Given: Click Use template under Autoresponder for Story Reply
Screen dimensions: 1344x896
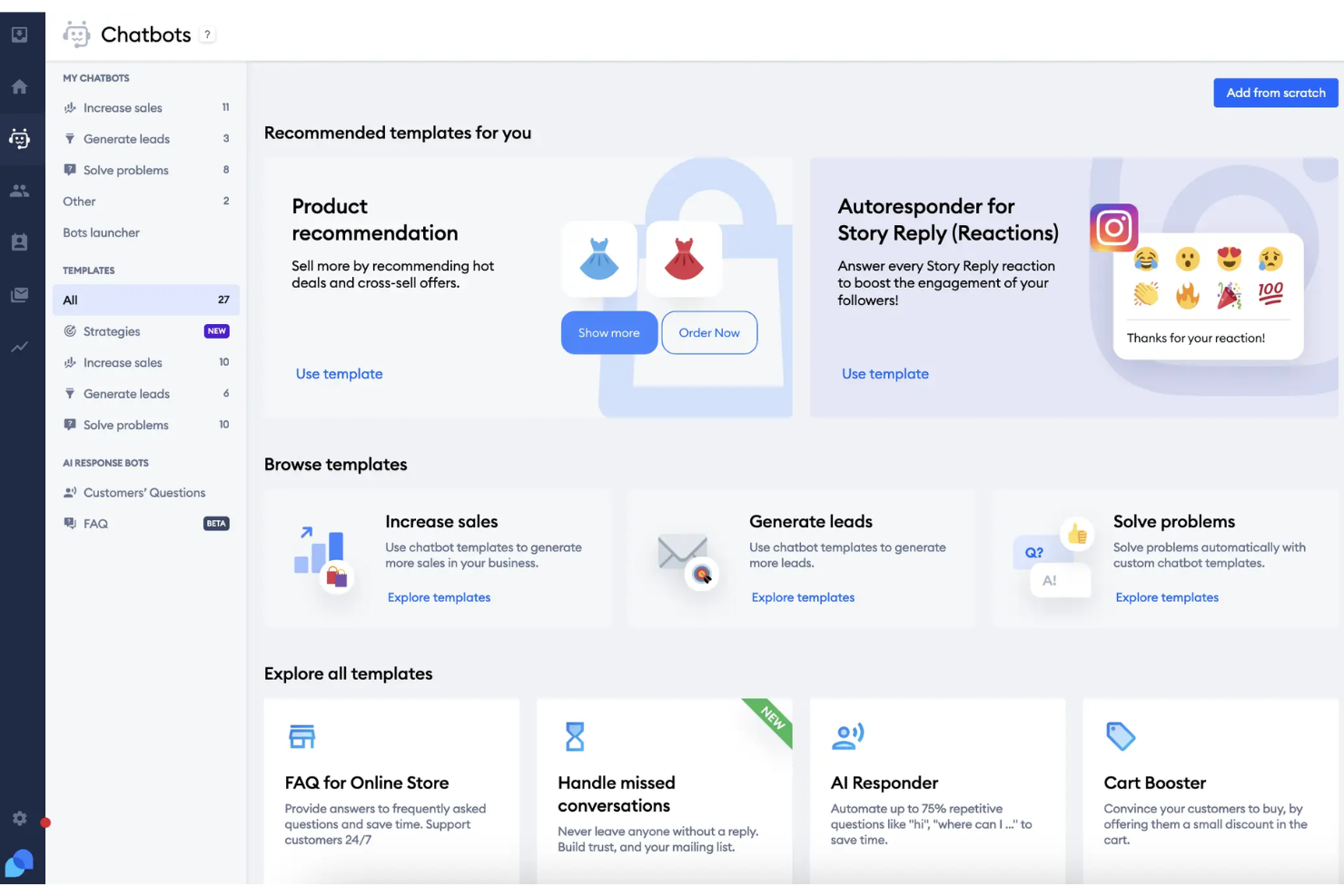Looking at the screenshot, I should point(885,373).
